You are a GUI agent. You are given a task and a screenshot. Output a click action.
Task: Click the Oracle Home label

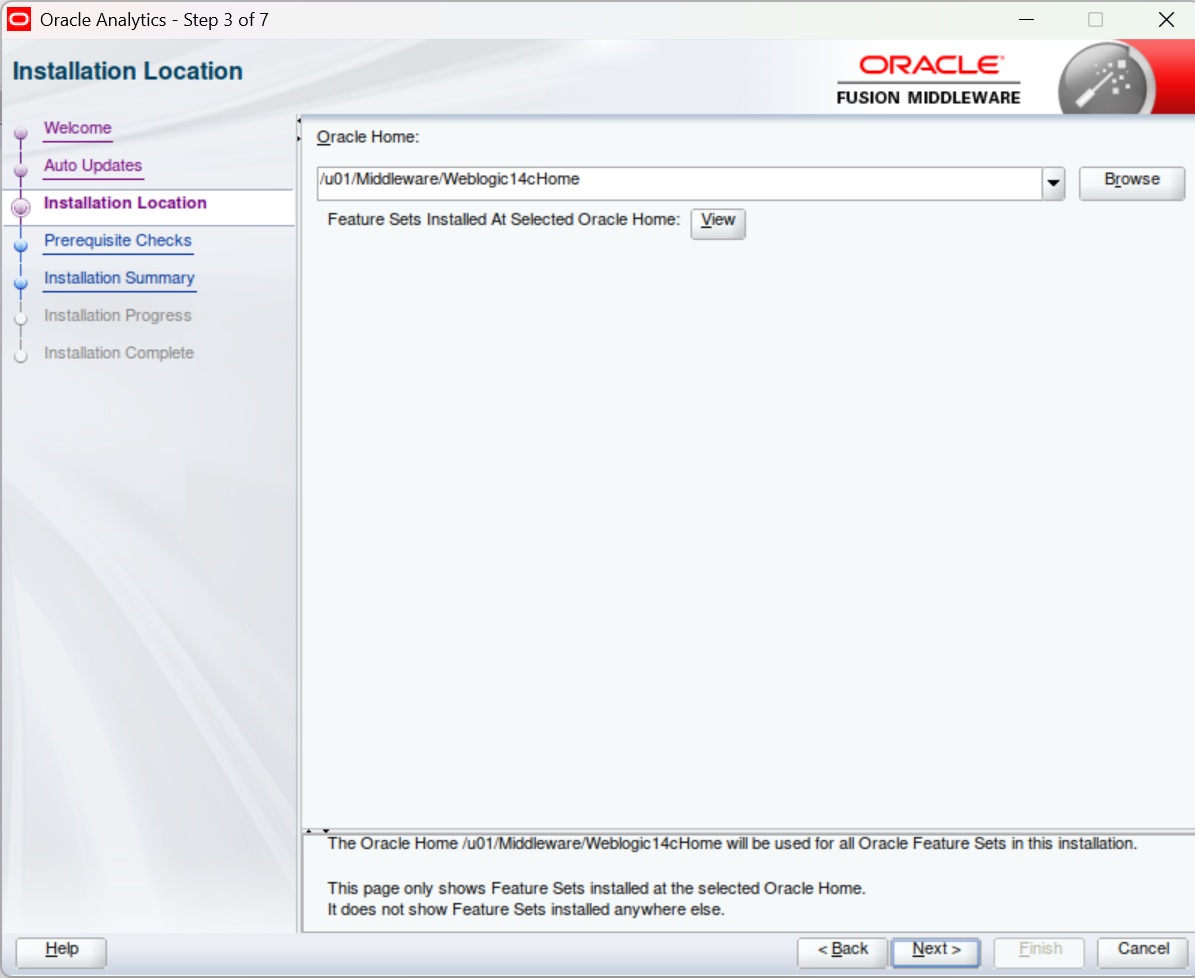(x=368, y=137)
